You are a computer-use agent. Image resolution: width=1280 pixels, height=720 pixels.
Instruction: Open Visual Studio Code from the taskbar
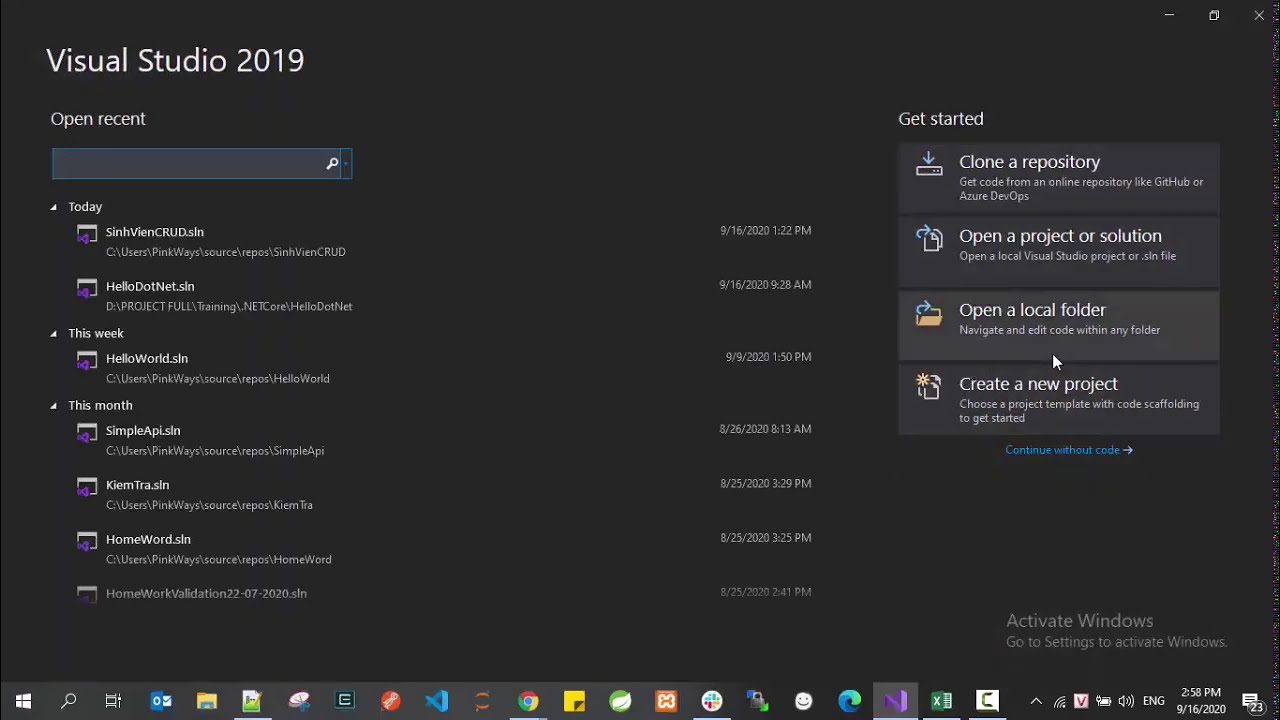(x=437, y=701)
